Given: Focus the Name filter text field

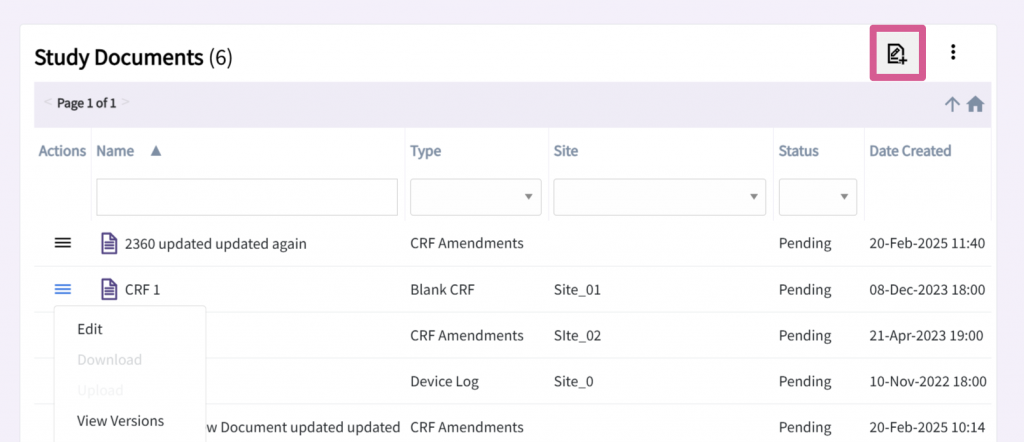Looking at the screenshot, I should coord(247,197).
